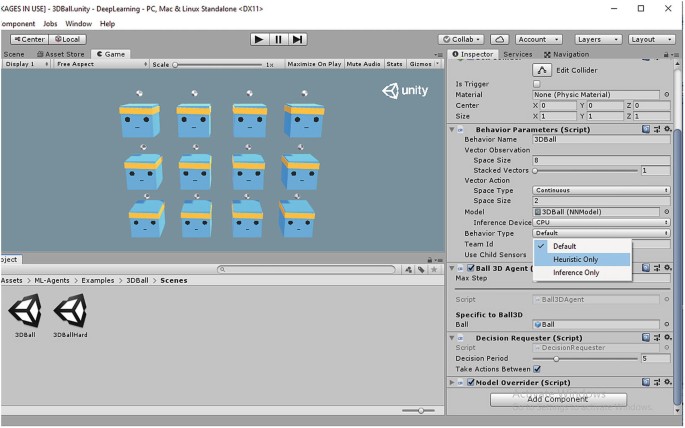Open the Account dropdown
This screenshot has height=428, width=685.
click(x=538, y=39)
